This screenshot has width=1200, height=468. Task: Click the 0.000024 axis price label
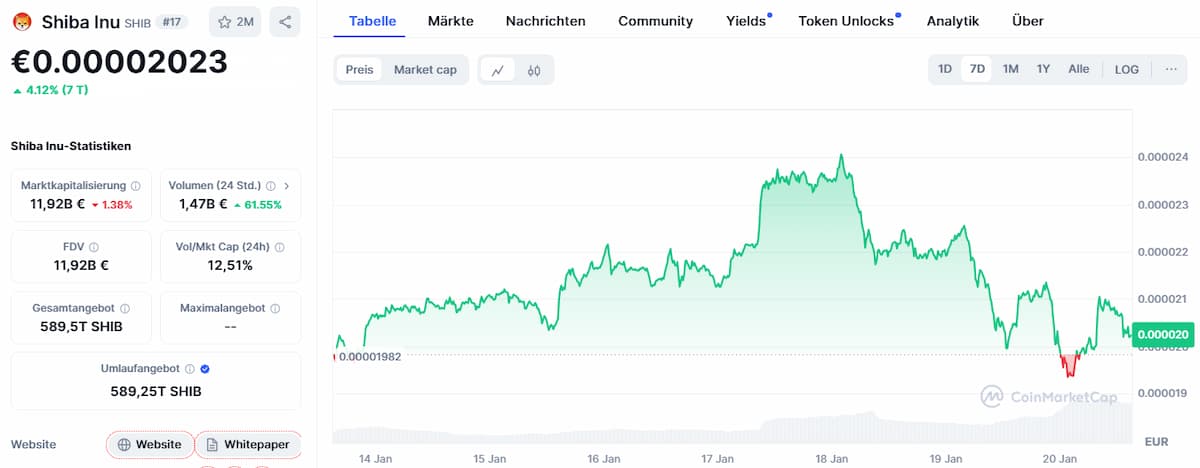coord(1163,157)
